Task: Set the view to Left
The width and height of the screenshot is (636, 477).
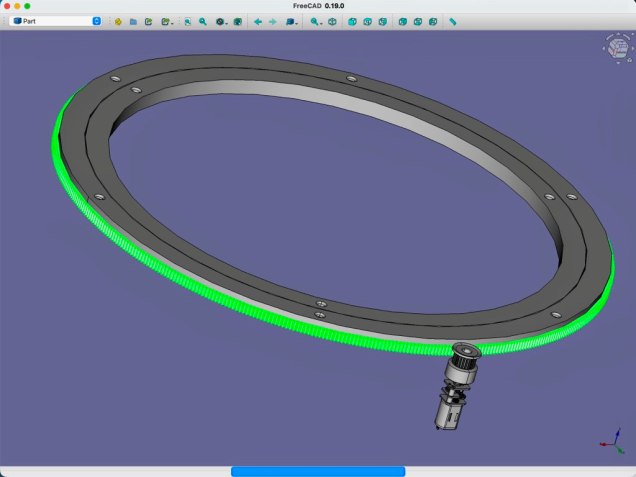Action: [432, 20]
